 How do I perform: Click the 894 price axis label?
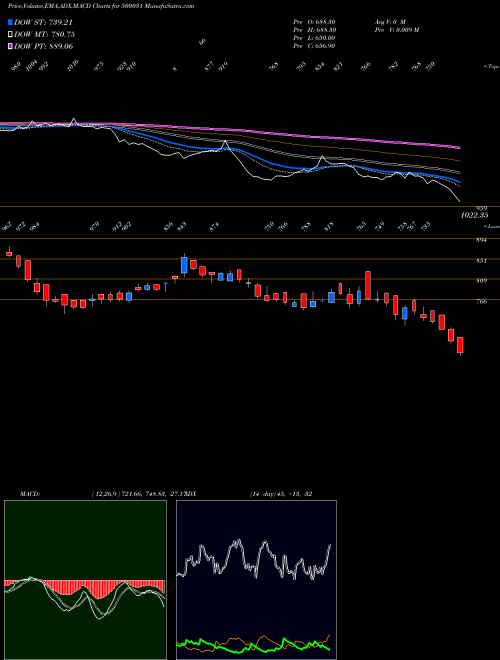coord(481,240)
